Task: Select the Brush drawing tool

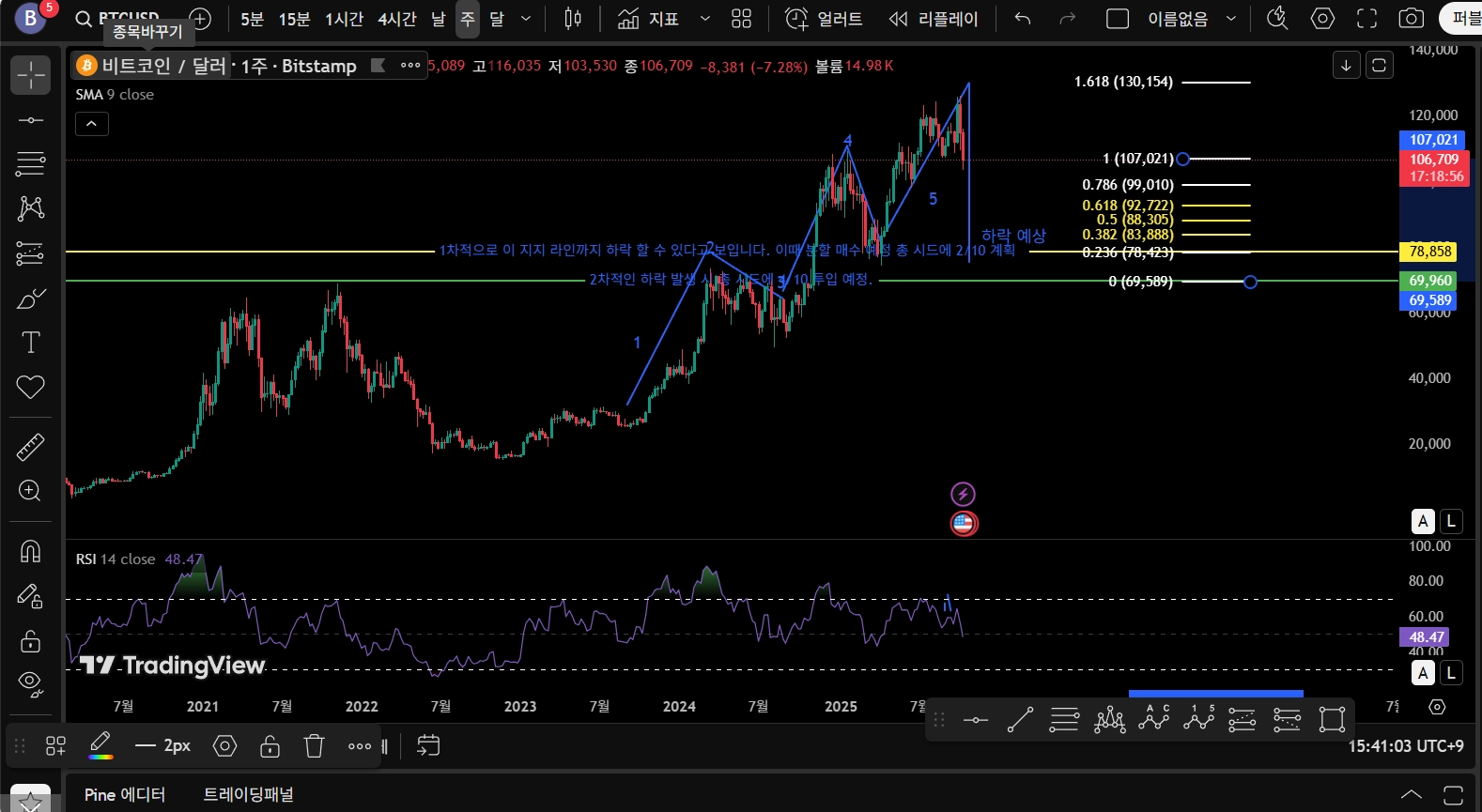Action: 30,299
